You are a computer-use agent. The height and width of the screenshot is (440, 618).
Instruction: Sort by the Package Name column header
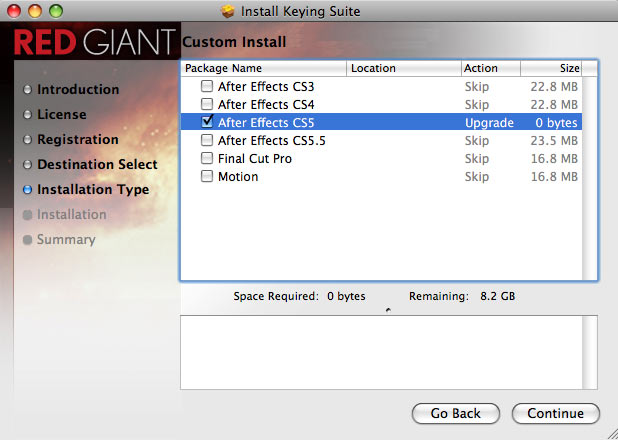pos(263,68)
